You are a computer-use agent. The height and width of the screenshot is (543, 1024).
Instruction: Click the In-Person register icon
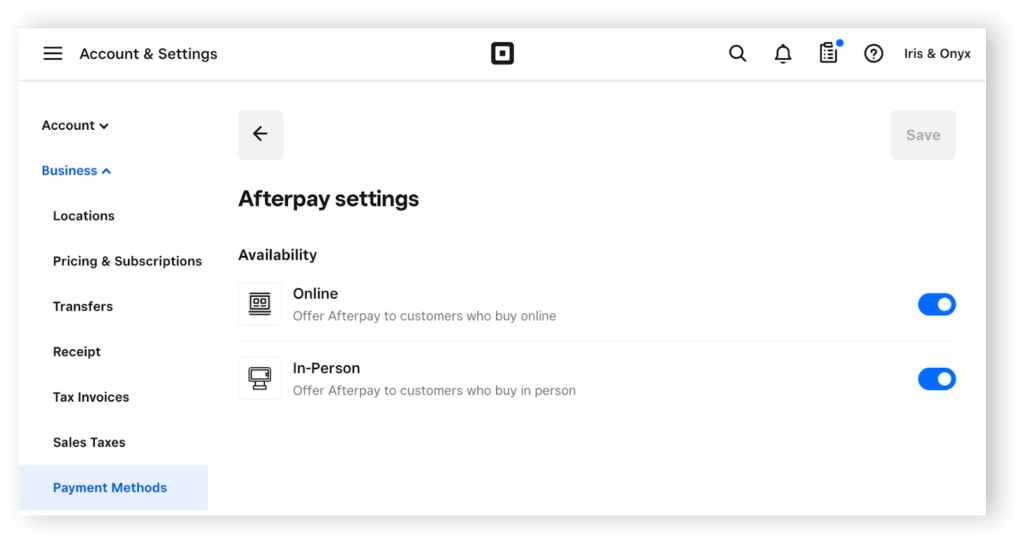[260, 379]
